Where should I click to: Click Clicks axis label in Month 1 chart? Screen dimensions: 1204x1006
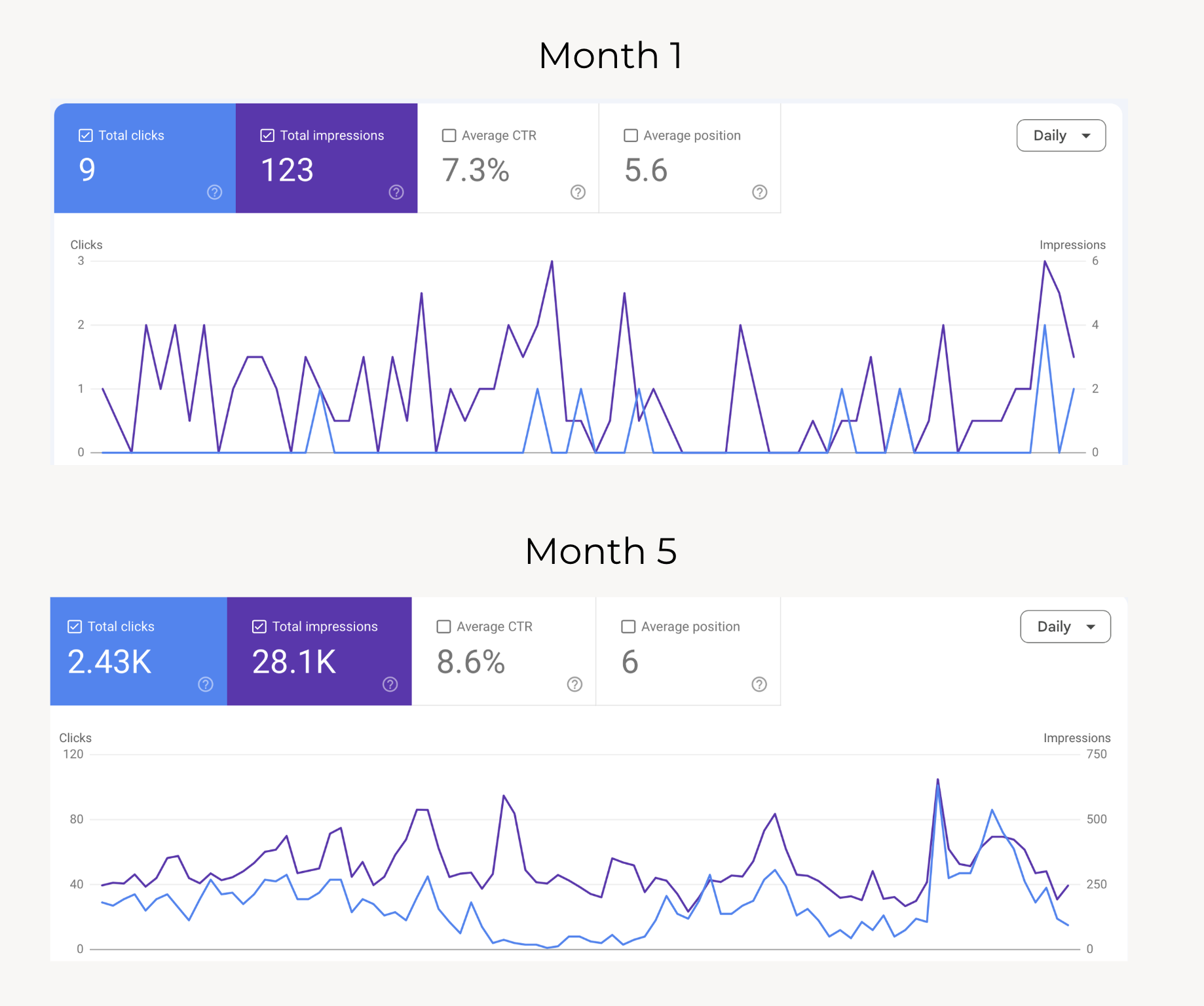(x=86, y=245)
